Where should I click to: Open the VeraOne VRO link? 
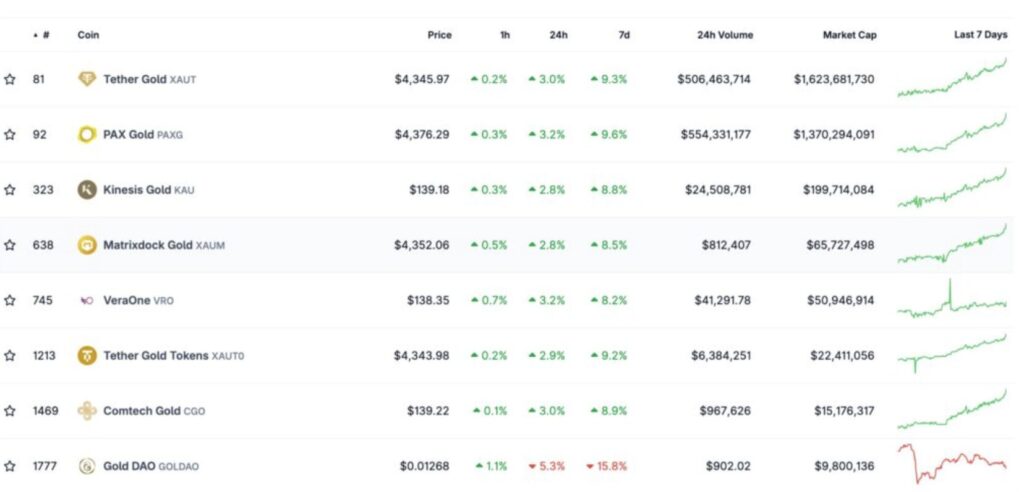click(x=138, y=301)
